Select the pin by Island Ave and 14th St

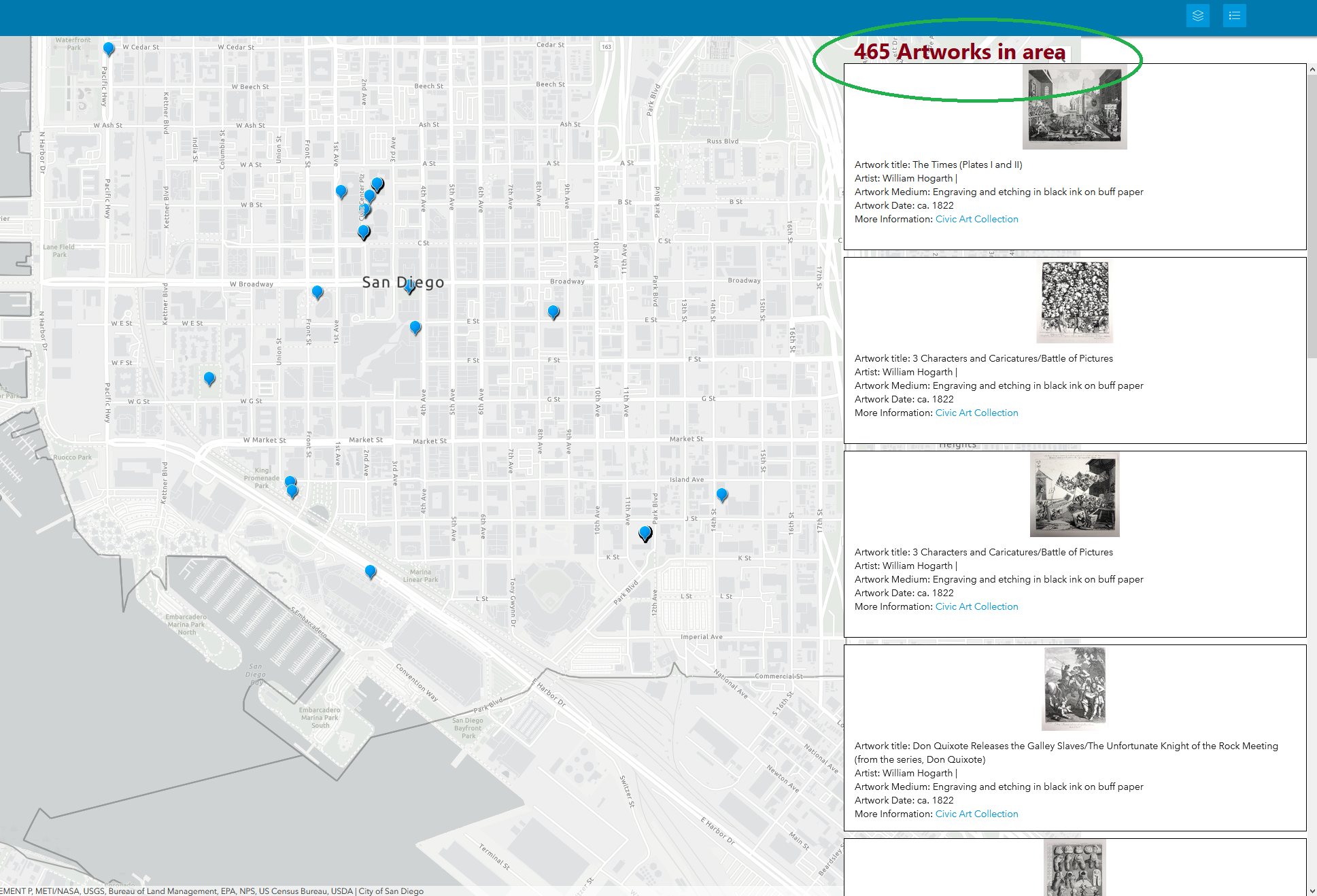(x=722, y=494)
